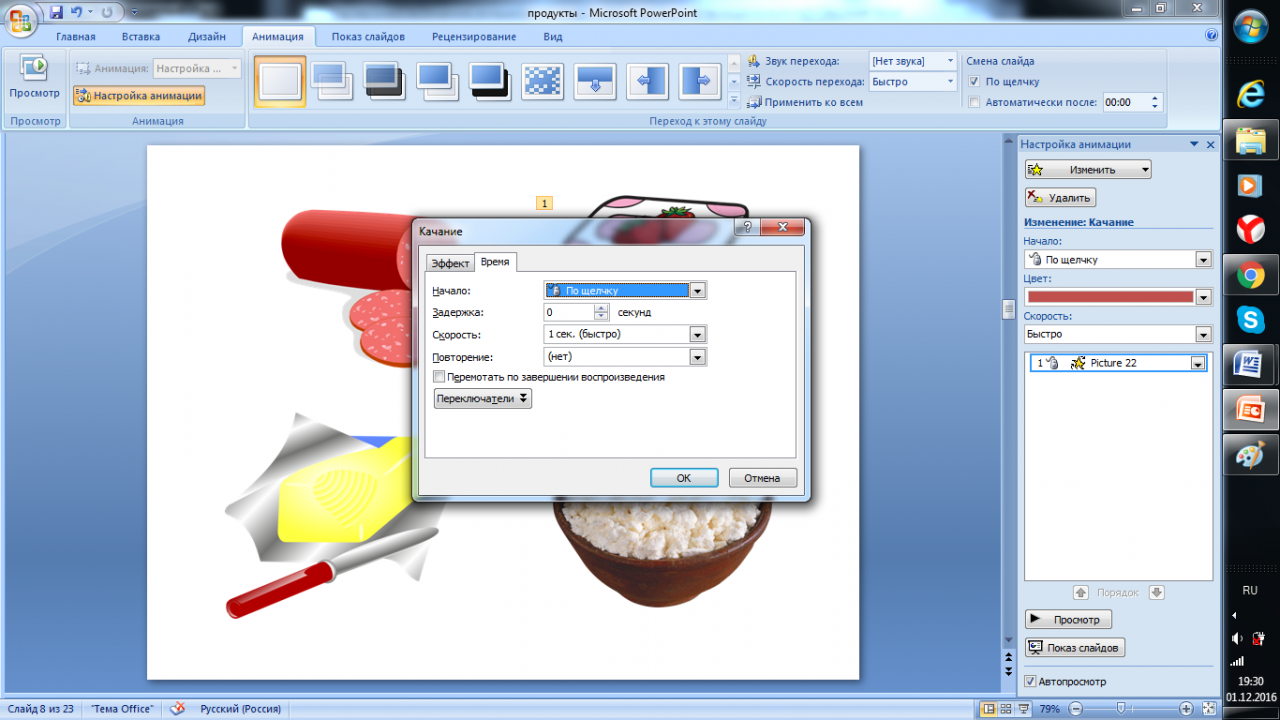Image resolution: width=1280 pixels, height=720 pixels.
Task: Click the spell check icon in status bar
Action: [177, 709]
